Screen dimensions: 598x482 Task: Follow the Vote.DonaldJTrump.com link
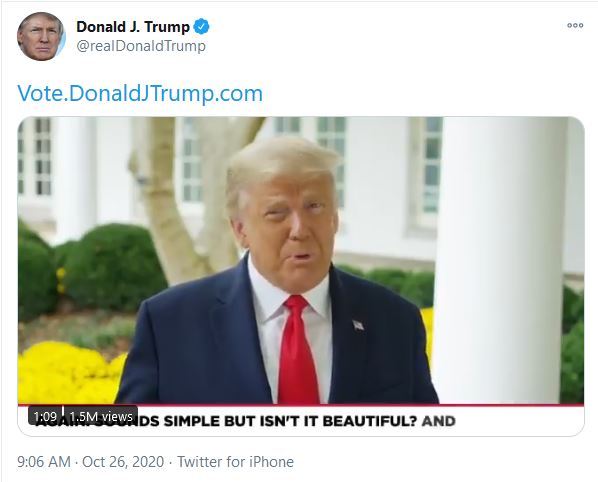pos(140,93)
